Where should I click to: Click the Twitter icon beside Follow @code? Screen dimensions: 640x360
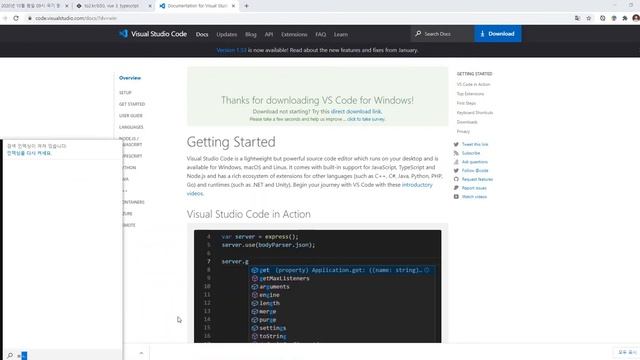456,171
